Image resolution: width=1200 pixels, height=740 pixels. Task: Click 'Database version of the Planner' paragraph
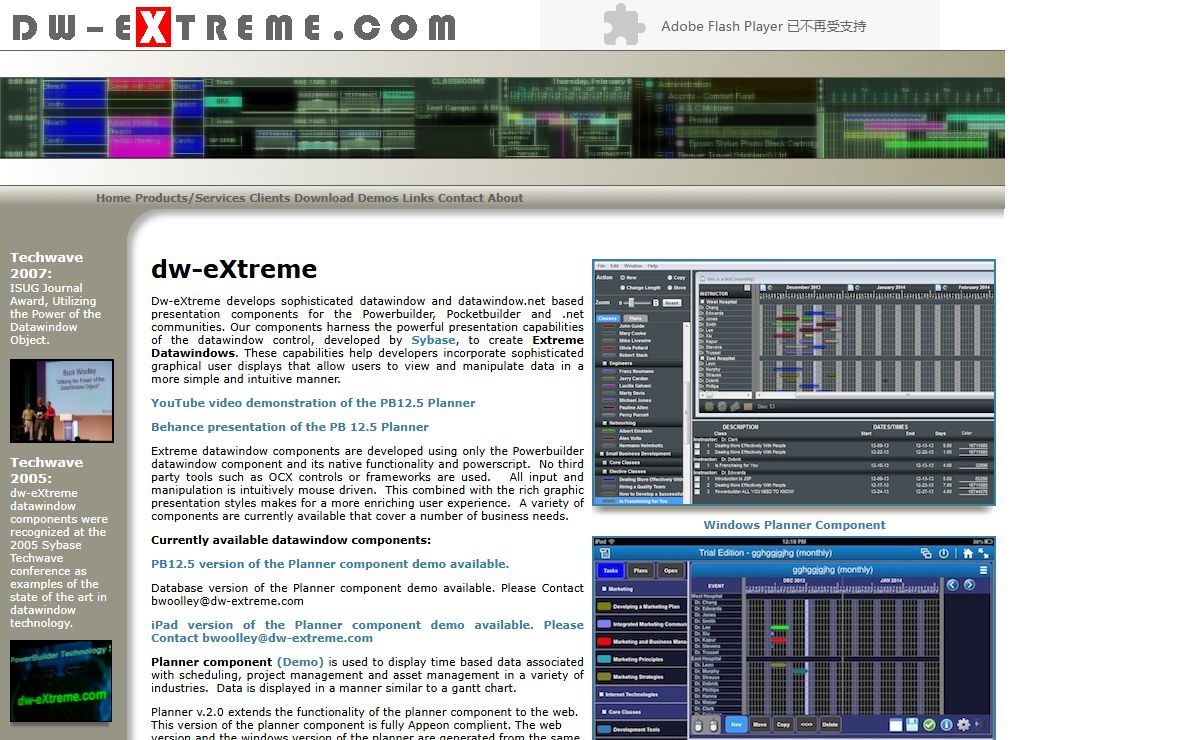[x=367, y=595]
